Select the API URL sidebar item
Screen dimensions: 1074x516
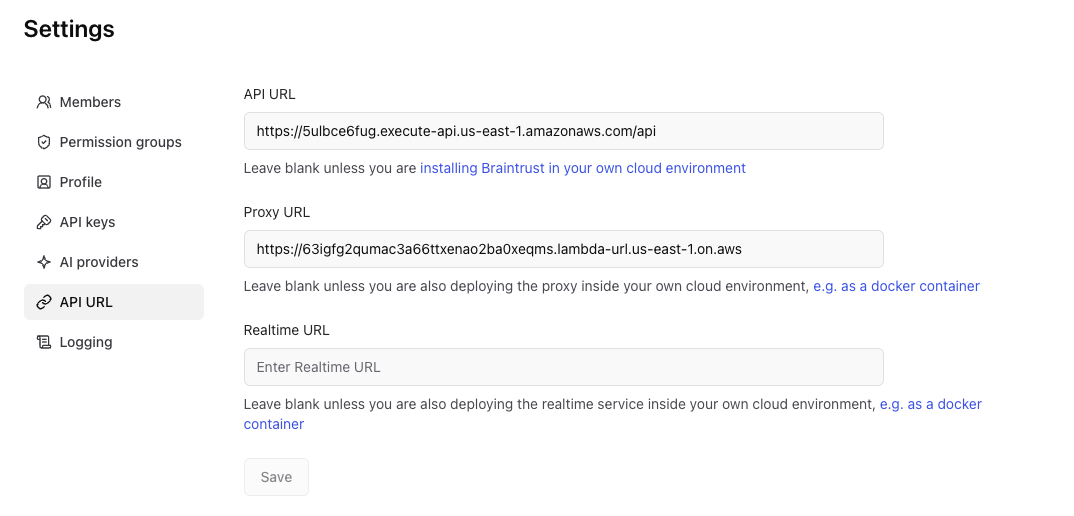114,302
